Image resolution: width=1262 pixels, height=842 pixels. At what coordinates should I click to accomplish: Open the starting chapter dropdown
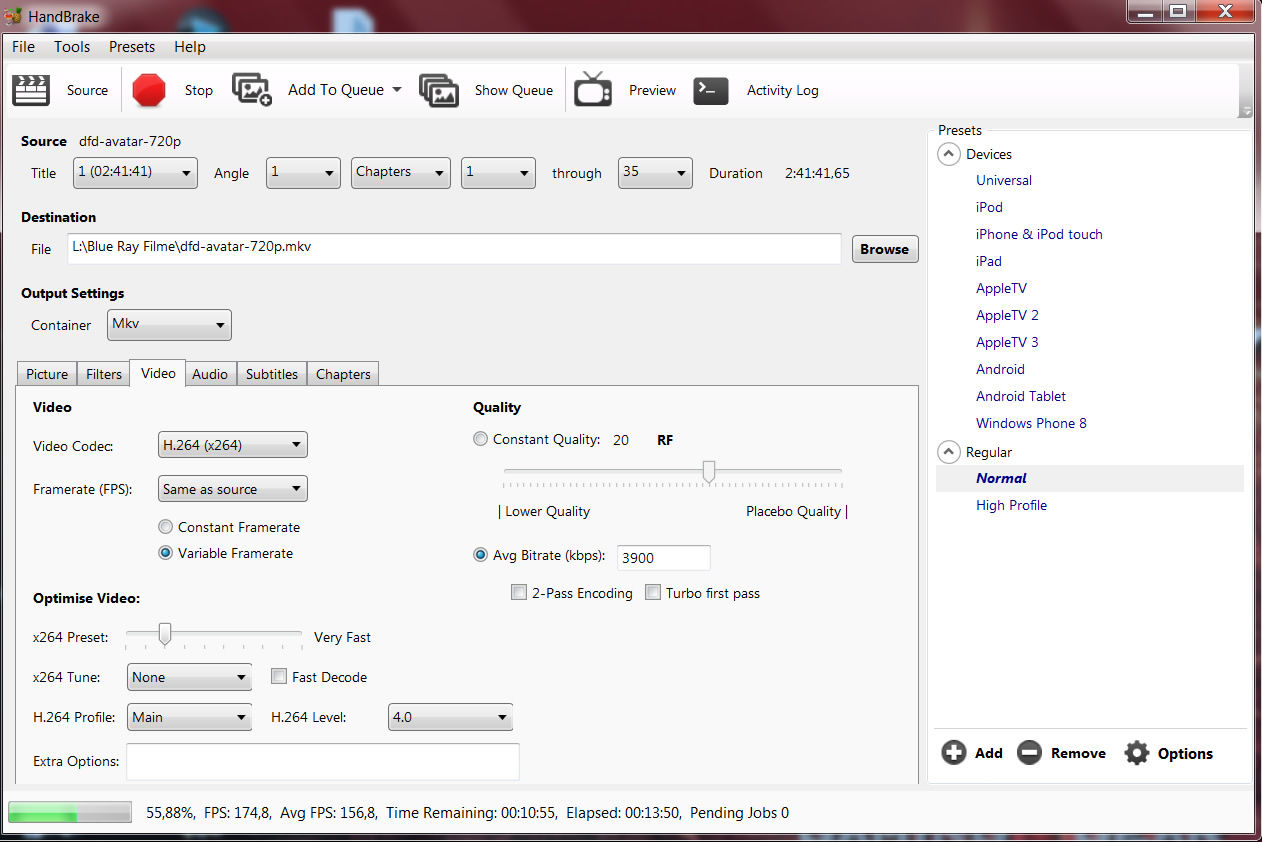(x=498, y=172)
